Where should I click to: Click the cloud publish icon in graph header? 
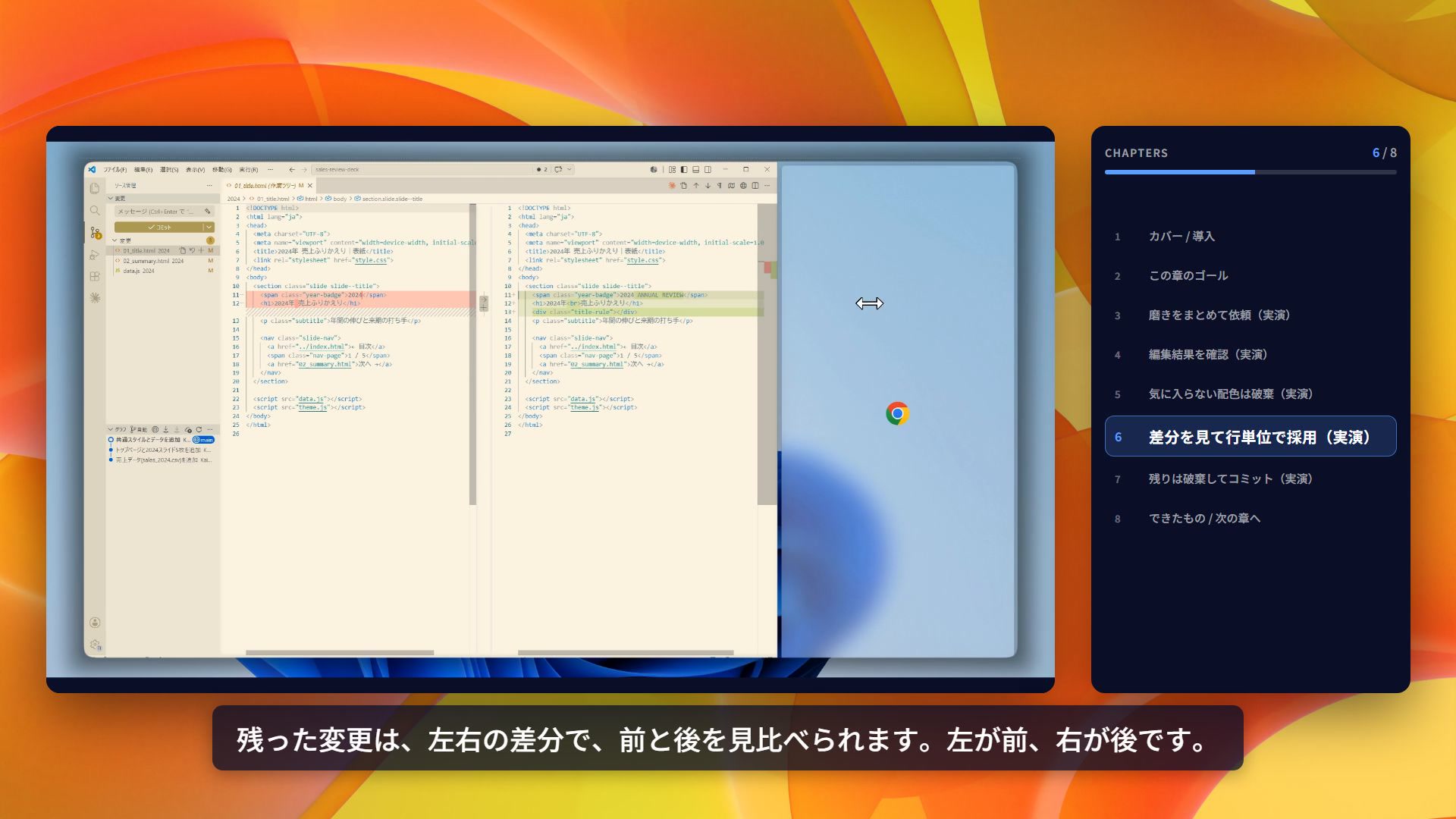point(188,429)
